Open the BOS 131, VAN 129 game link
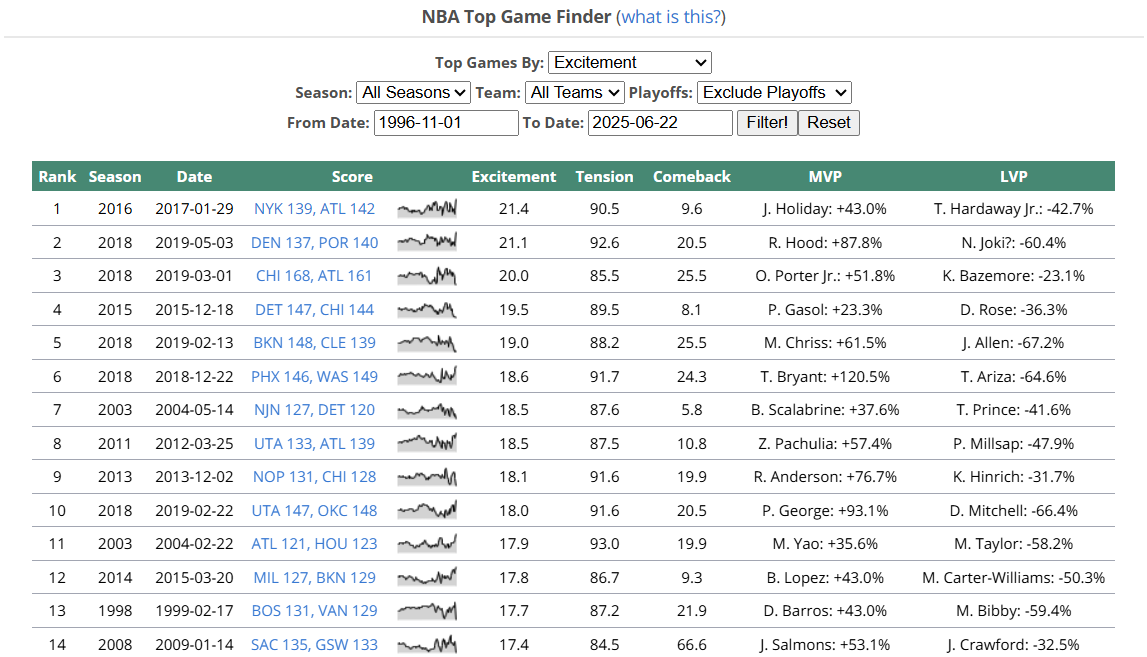 (315, 611)
